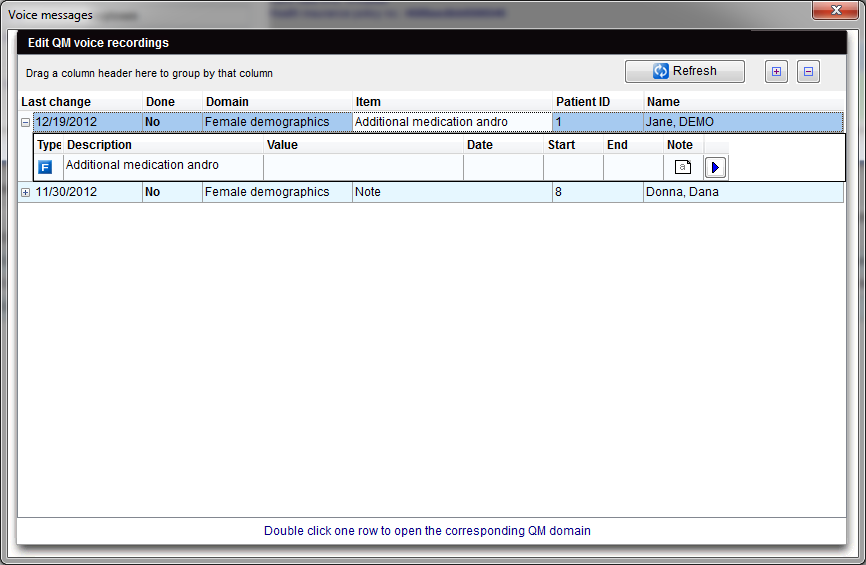The height and width of the screenshot is (565, 866).
Task: Click the detail Date column header
Action: coord(504,145)
